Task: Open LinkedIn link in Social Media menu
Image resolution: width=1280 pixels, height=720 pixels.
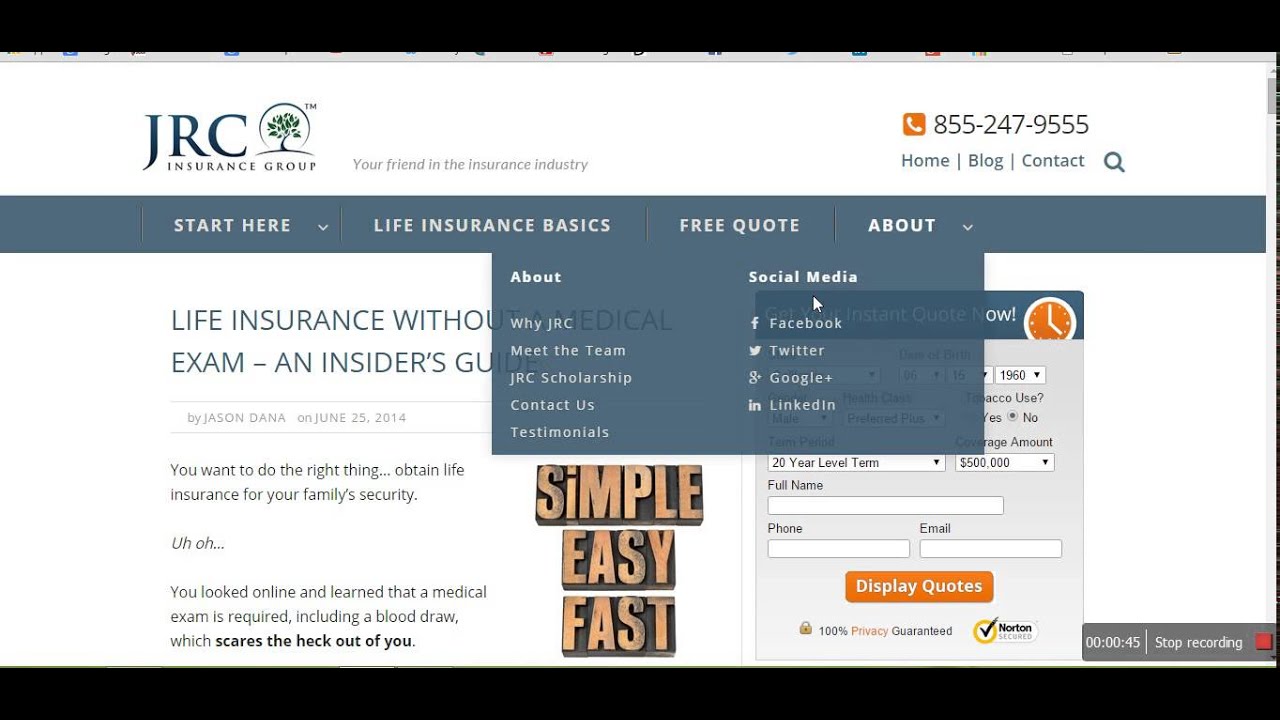Action: tap(802, 404)
